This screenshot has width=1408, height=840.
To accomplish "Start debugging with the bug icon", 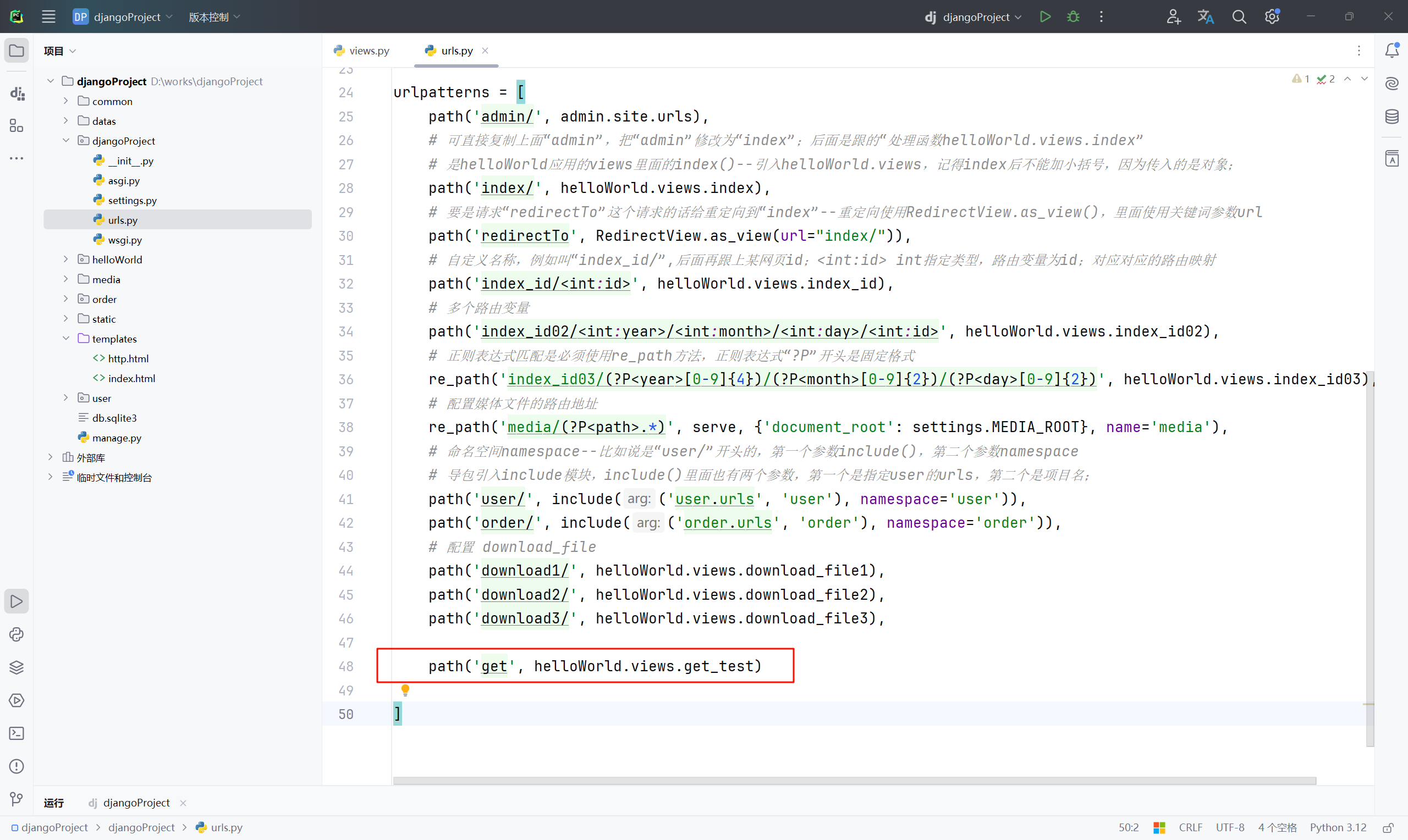I will 1073,16.
